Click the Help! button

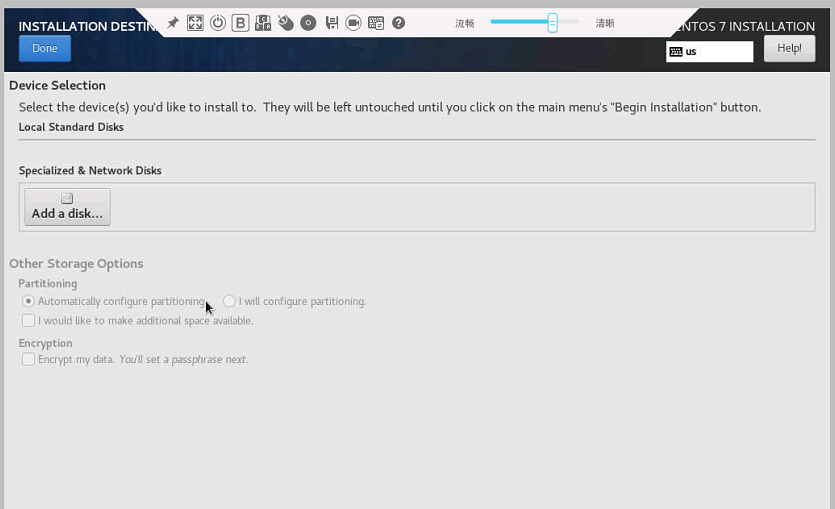click(789, 48)
